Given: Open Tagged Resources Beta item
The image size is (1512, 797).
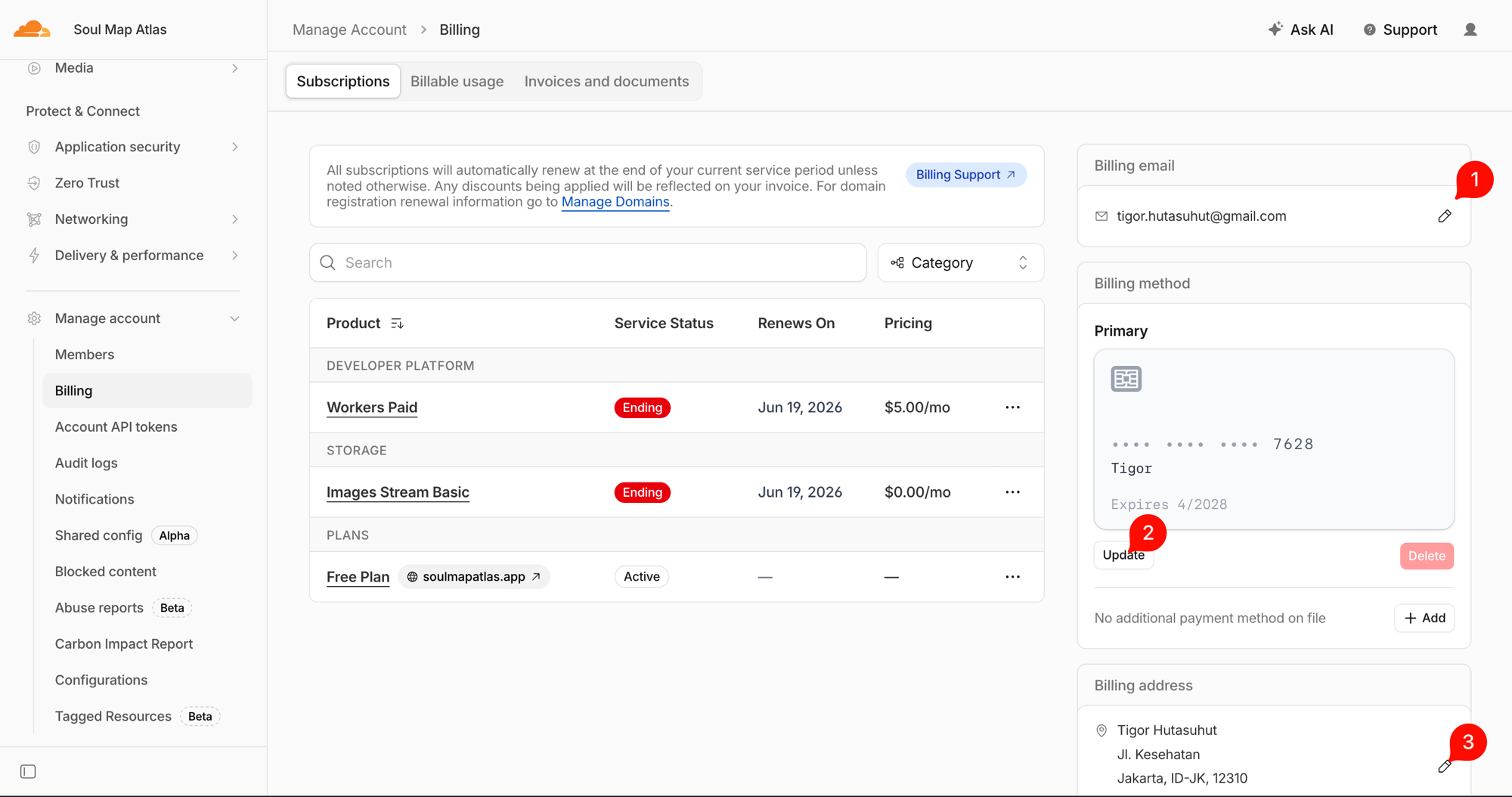Looking at the screenshot, I should click(137, 716).
